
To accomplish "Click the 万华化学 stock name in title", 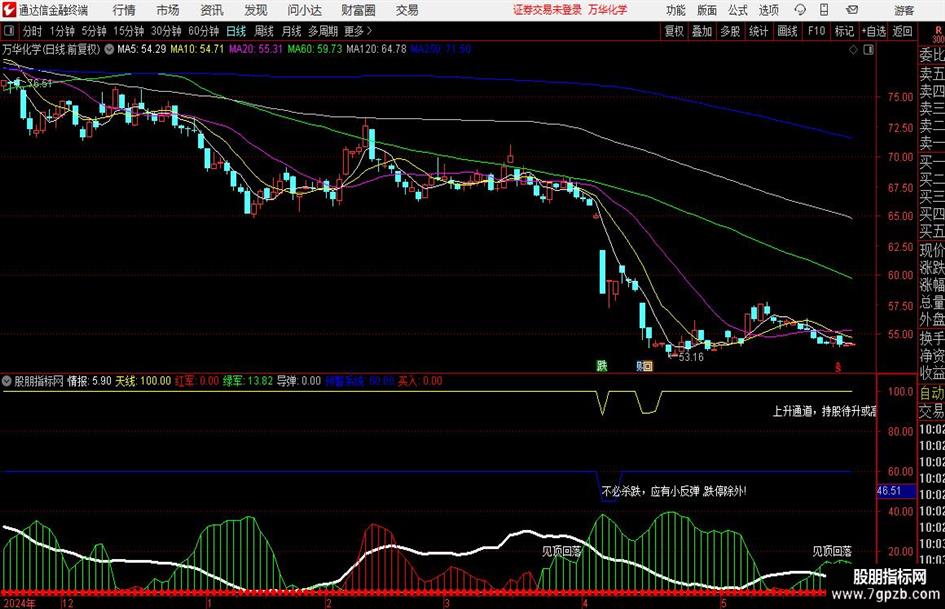I will click(608, 10).
